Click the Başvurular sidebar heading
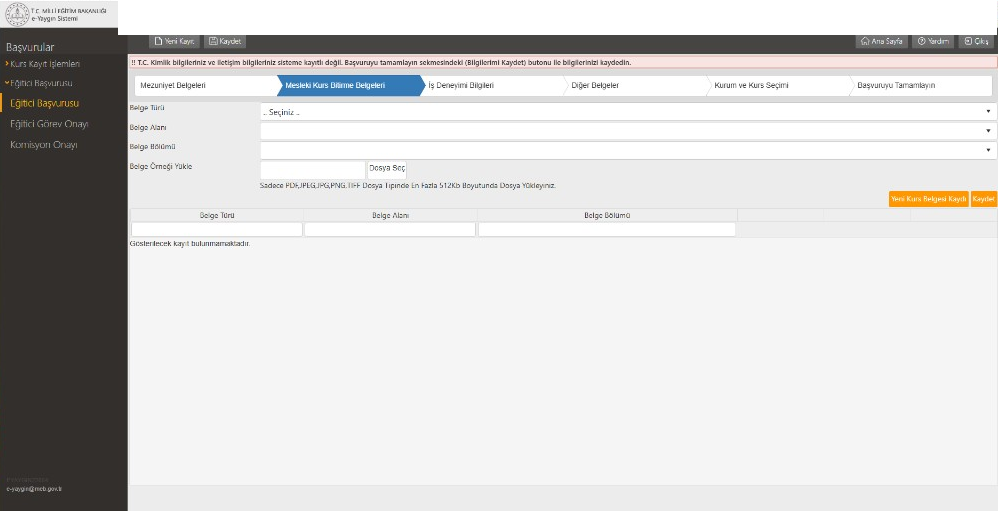The width and height of the screenshot is (998, 511). tap(30, 47)
